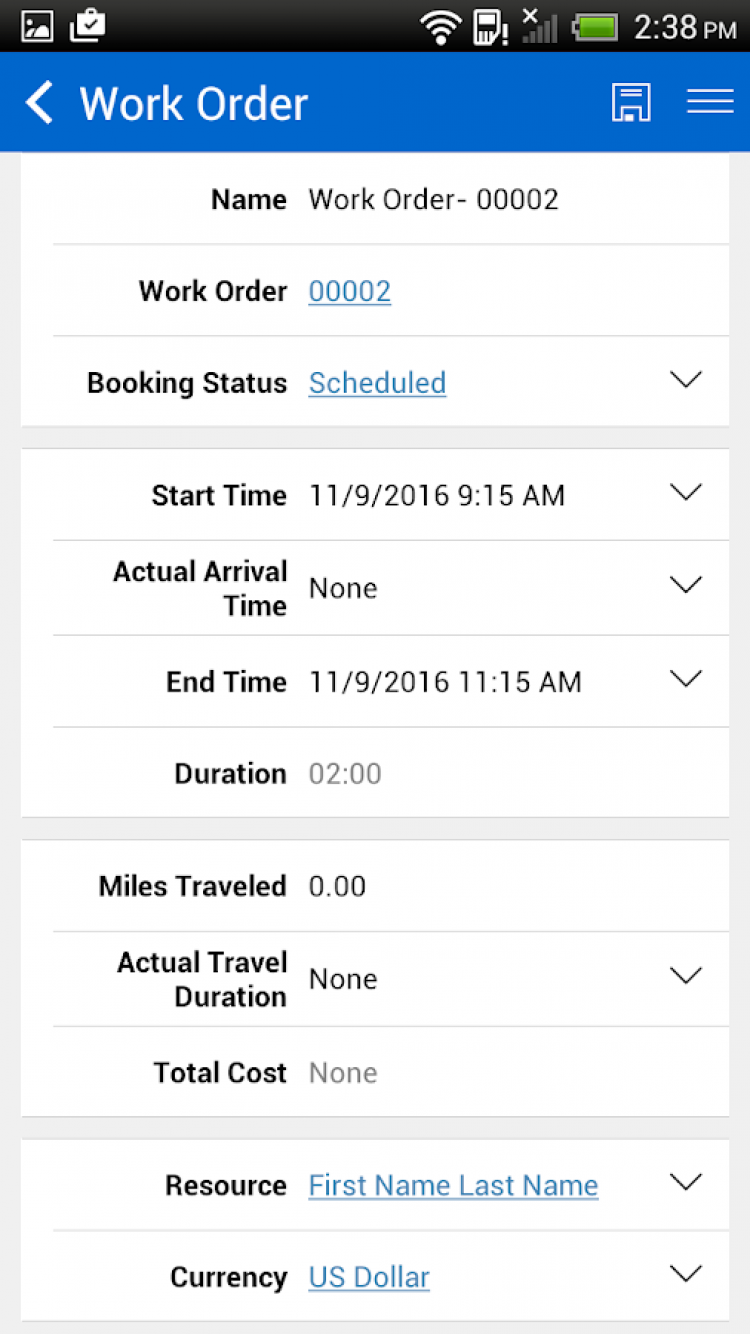Image resolution: width=750 pixels, height=1334 pixels.
Task: Open the US Dollar currency link
Action: (x=369, y=1278)
